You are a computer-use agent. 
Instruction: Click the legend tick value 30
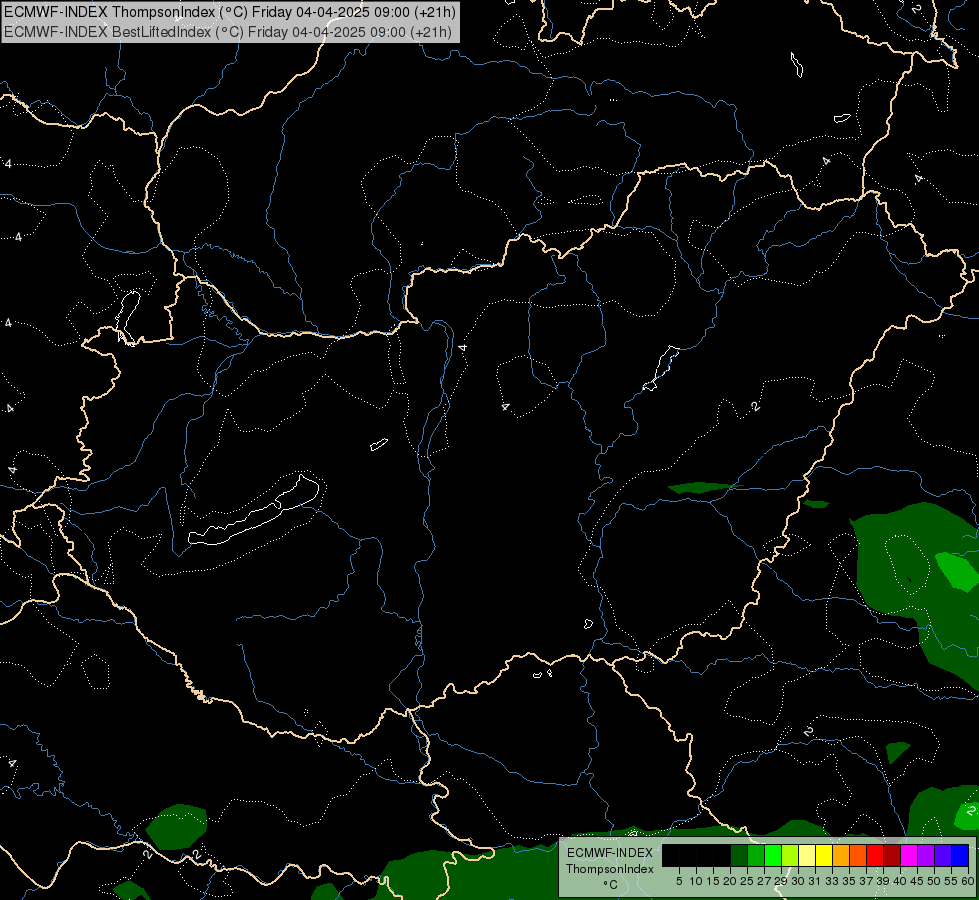click(x=798, y=881)
